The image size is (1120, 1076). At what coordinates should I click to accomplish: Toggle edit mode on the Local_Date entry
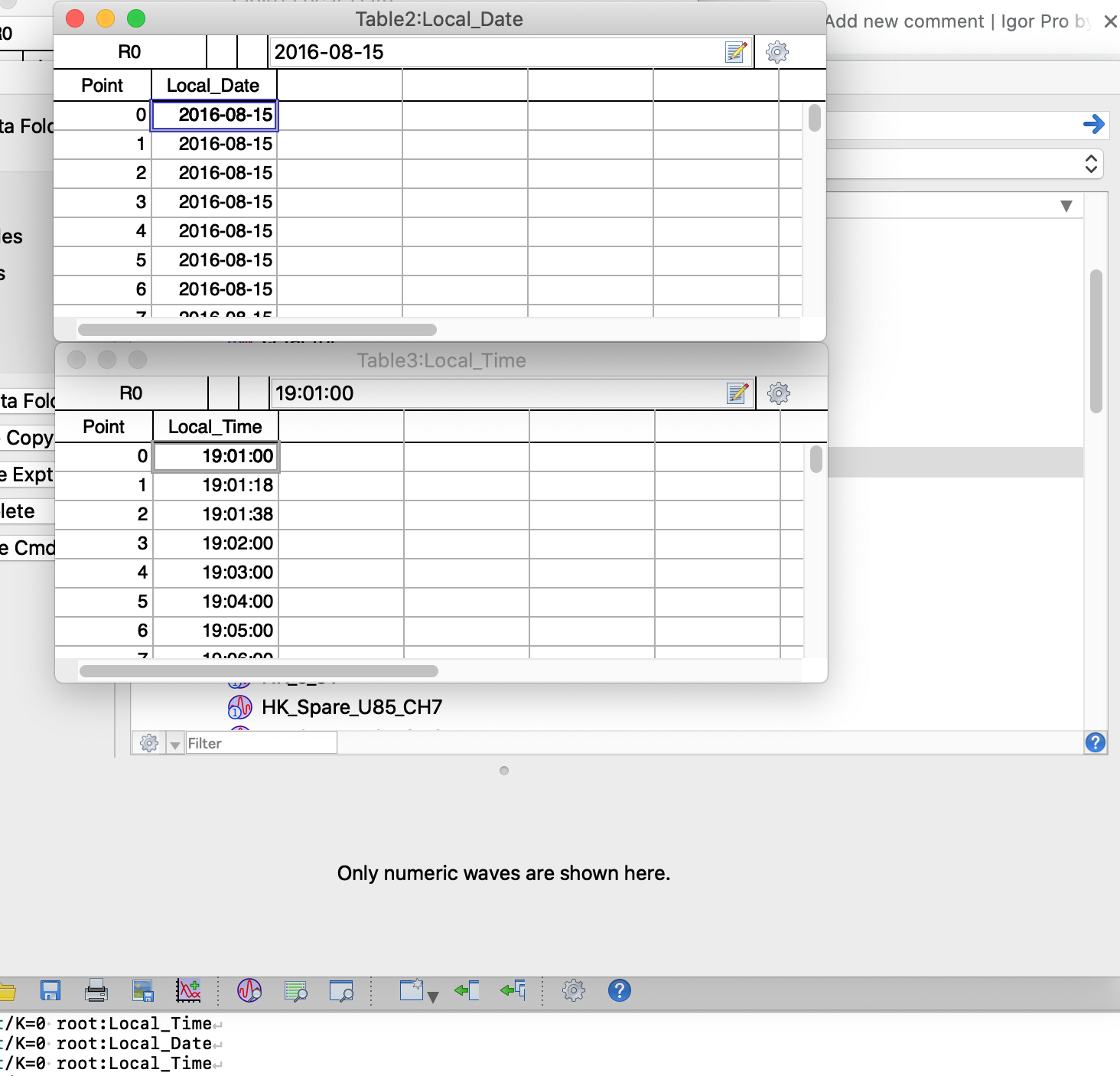pos(736,52)
